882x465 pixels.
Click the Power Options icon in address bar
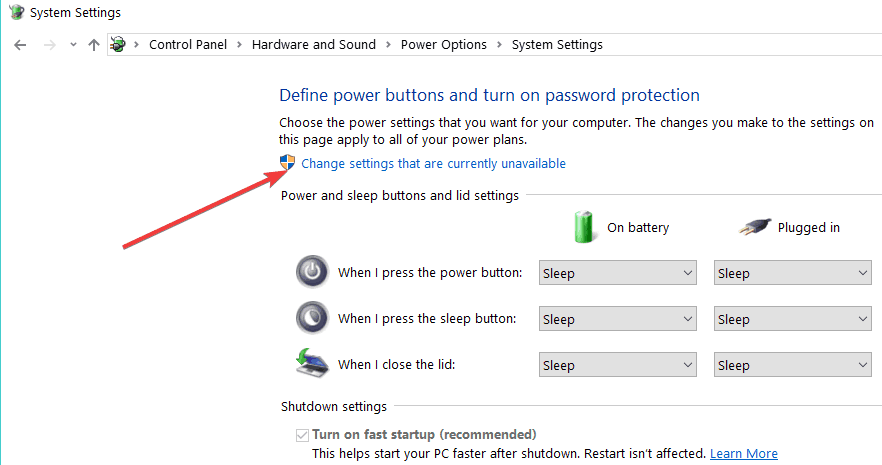click(x=118, y=44)
